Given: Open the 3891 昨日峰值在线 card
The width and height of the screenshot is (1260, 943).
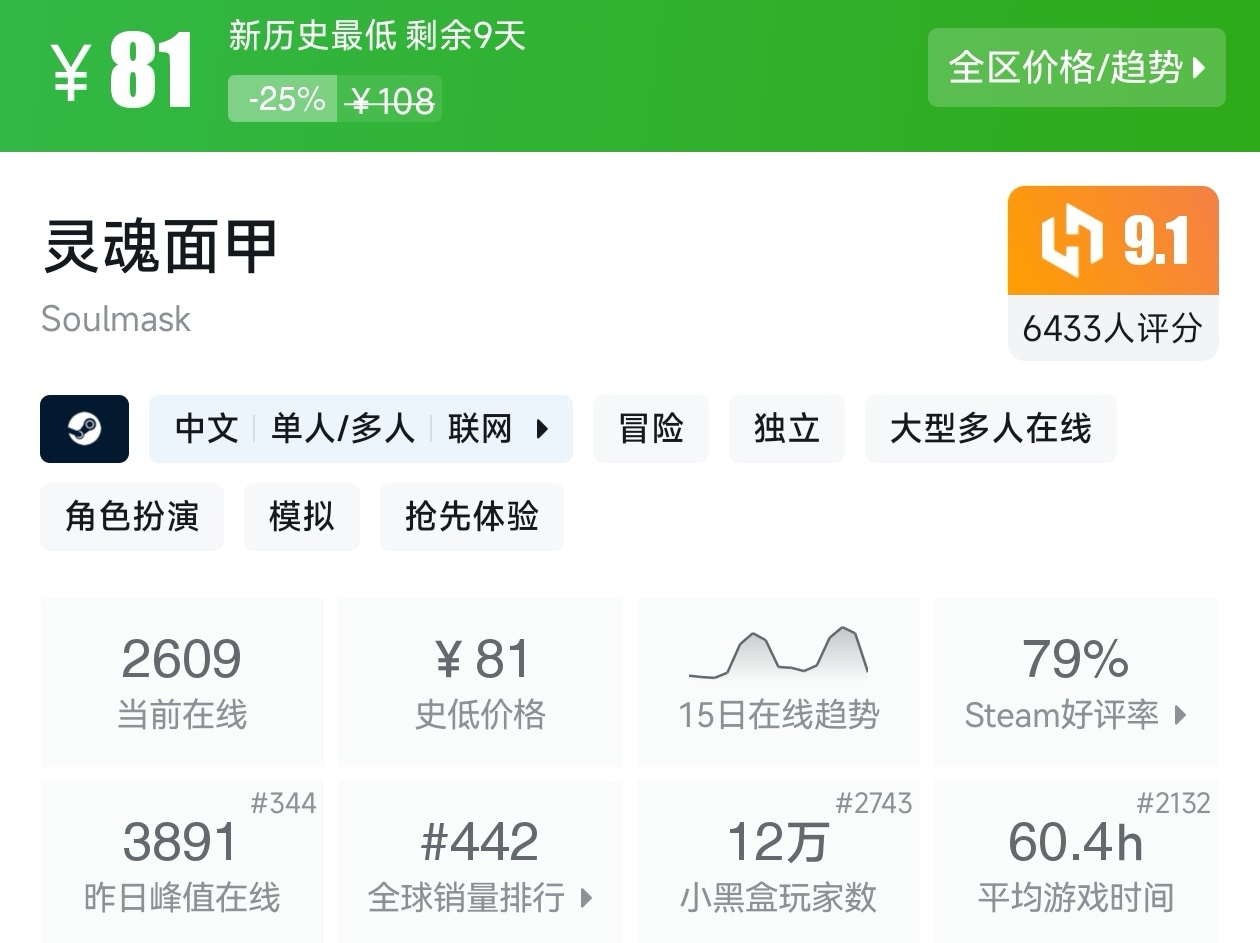Looking at the screenshot, I should (182, 862).
